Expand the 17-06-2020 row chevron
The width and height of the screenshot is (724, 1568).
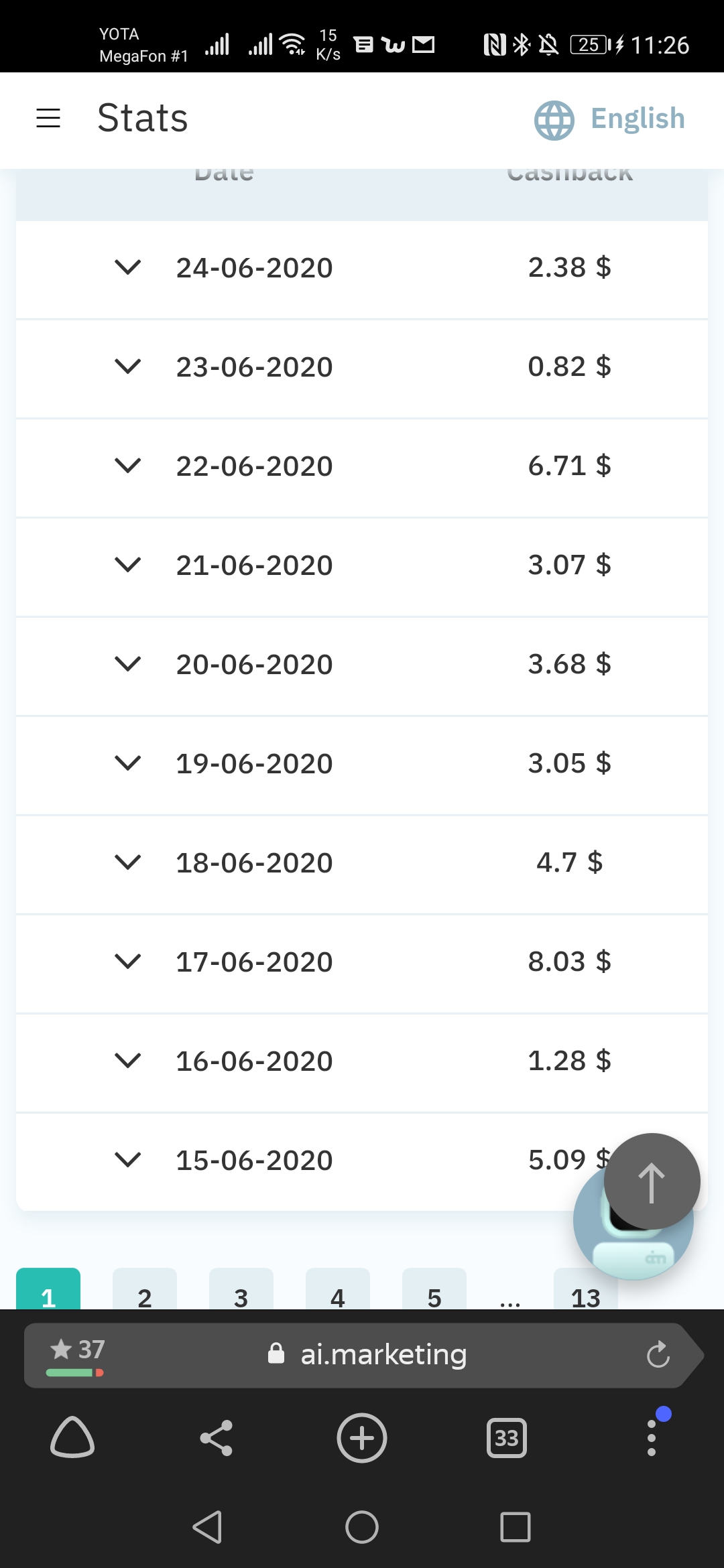tap(128, 962)
